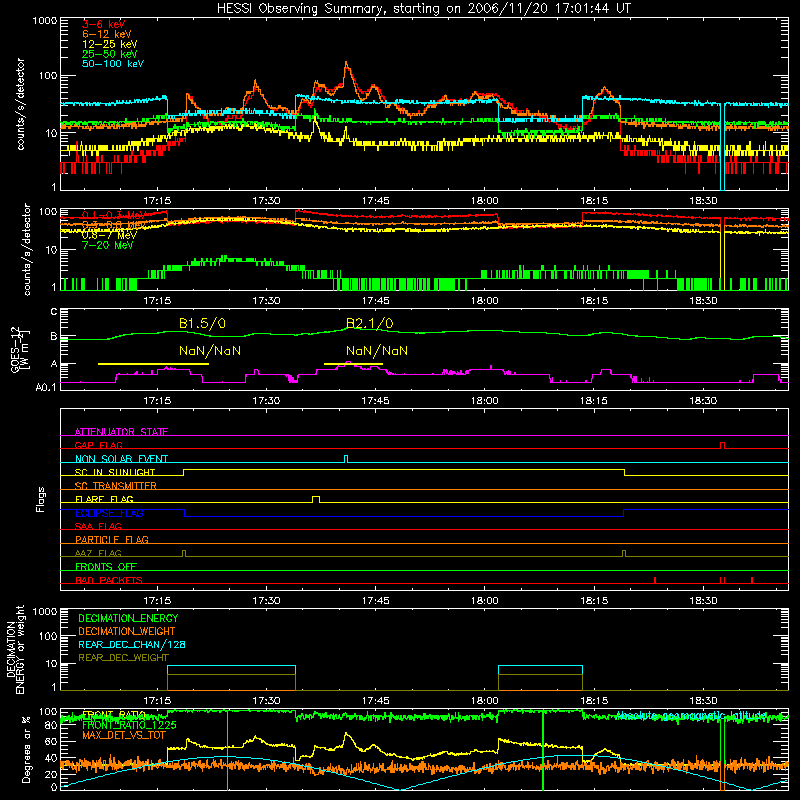
Task: Click the 18:00 tick under the GOES panel
Action: click(485, 401)
